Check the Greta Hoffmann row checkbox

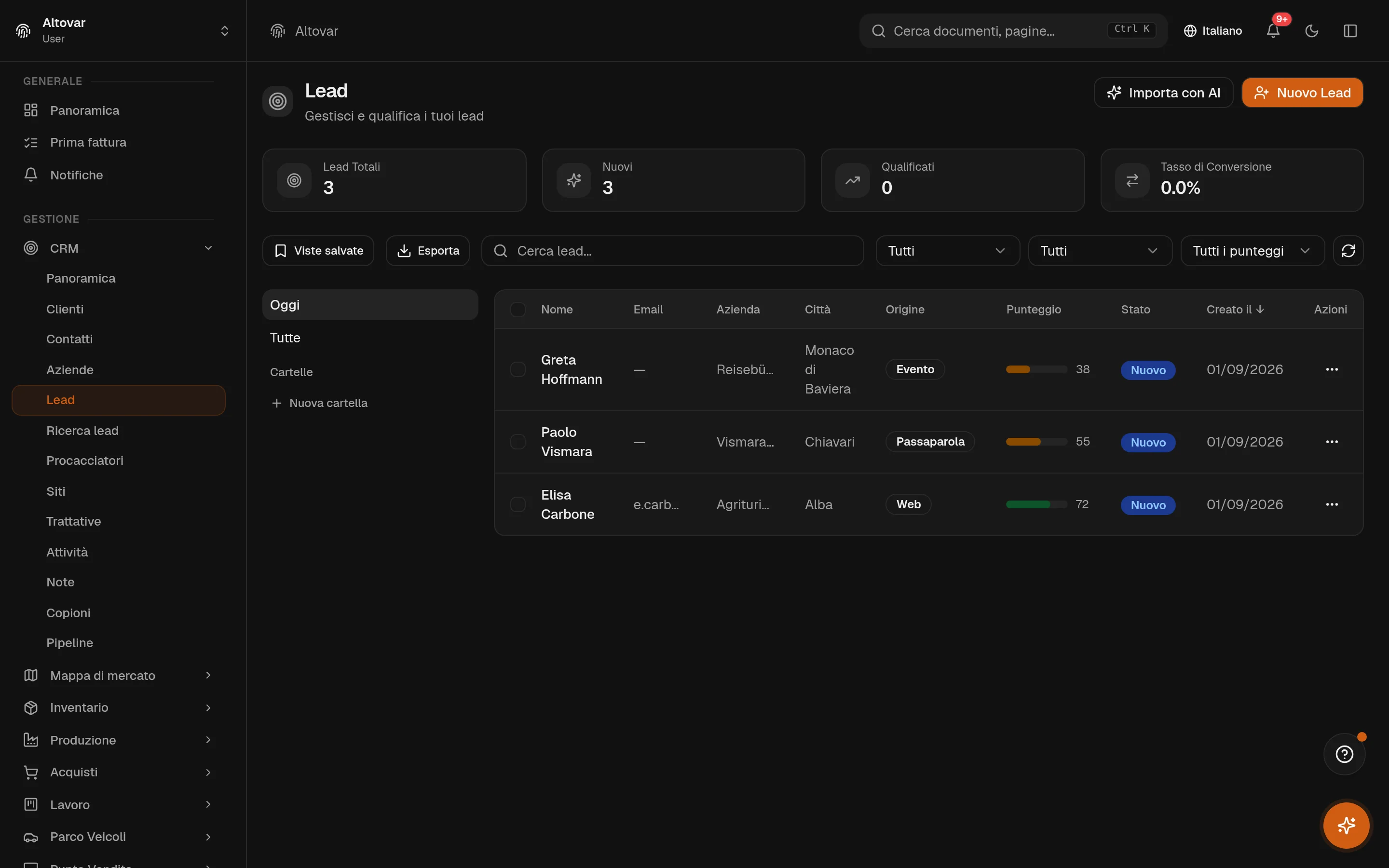coord(517,369)
